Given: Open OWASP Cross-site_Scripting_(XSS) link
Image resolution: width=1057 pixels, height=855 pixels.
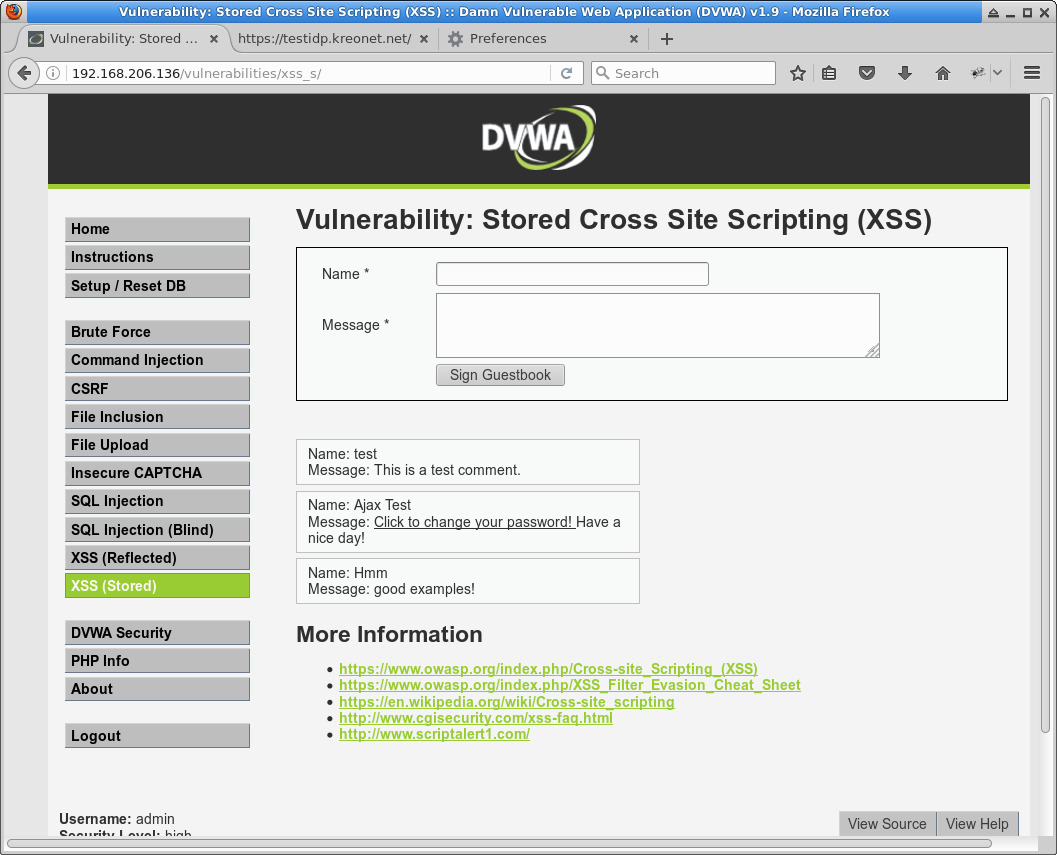Looking at the screenshot, I should [548, 669].
